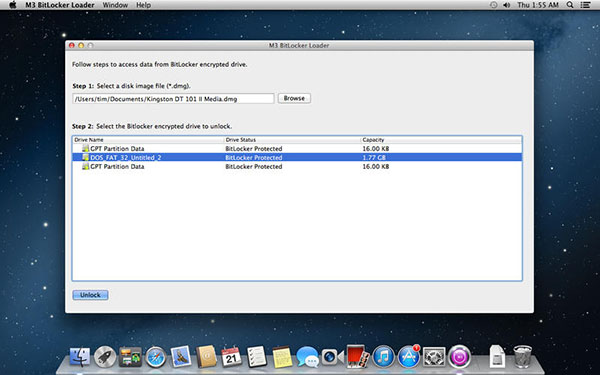Open Reminders checklist icon in dock
This screenshot has height=375, width=600.
(257, 357)
